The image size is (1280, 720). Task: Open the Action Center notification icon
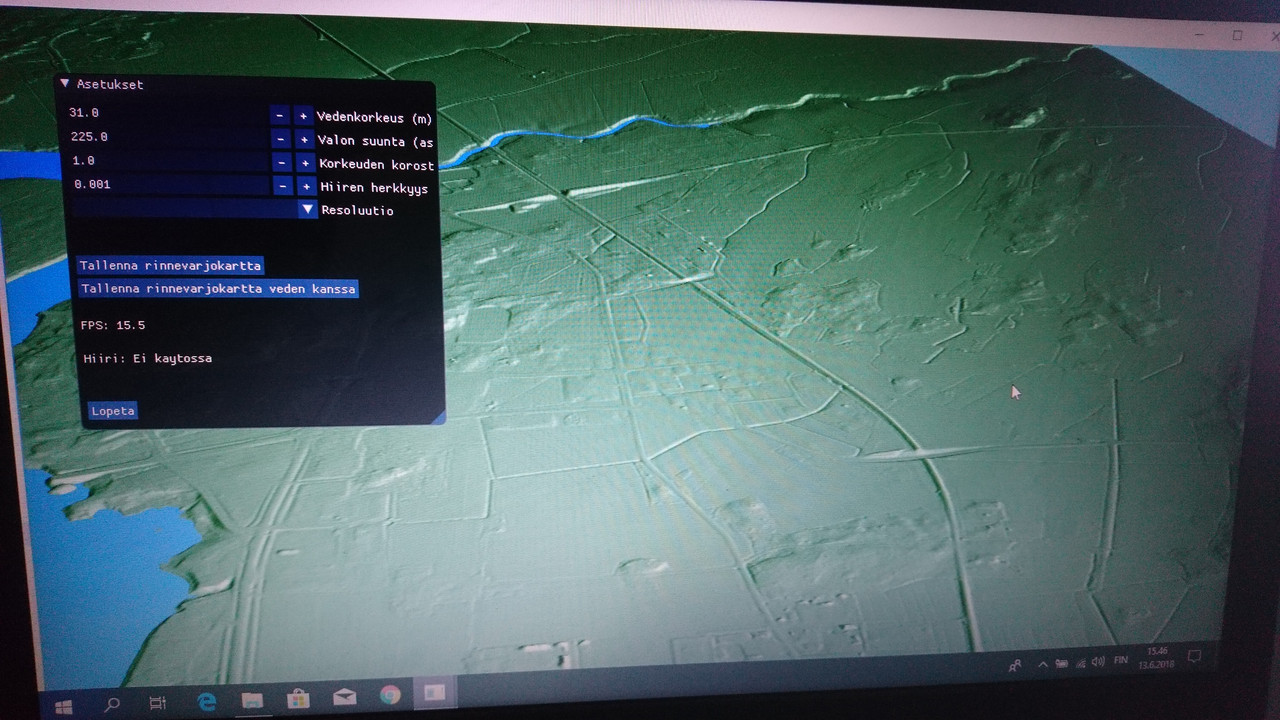pos(1193,656)
